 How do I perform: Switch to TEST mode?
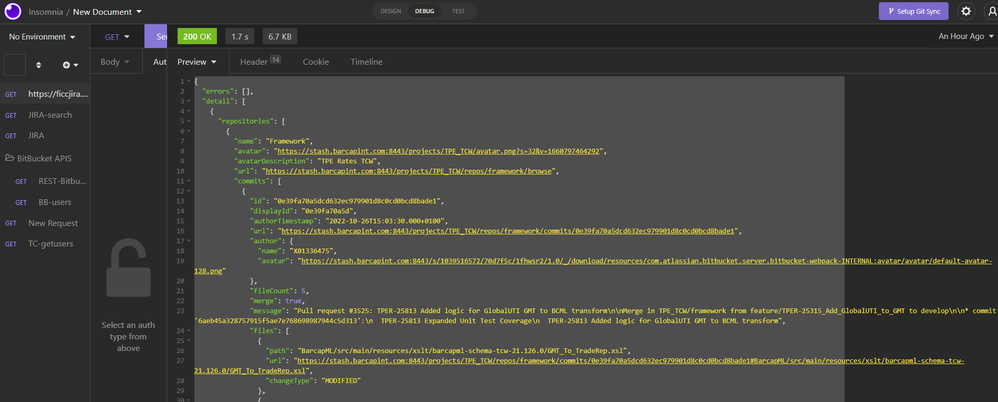click(x=458, y=11)
